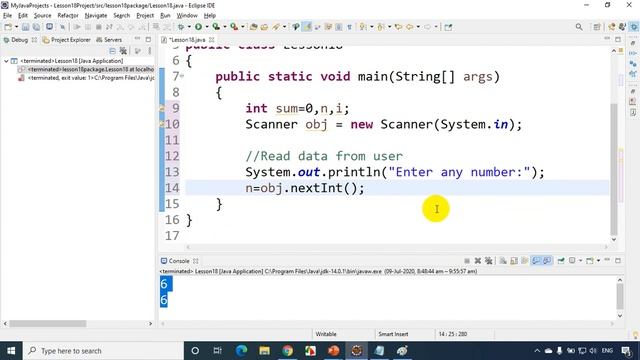Screen dimensions: 640x360
Task: Open the Back history dropdown arrow
Action: pos(418,27)
